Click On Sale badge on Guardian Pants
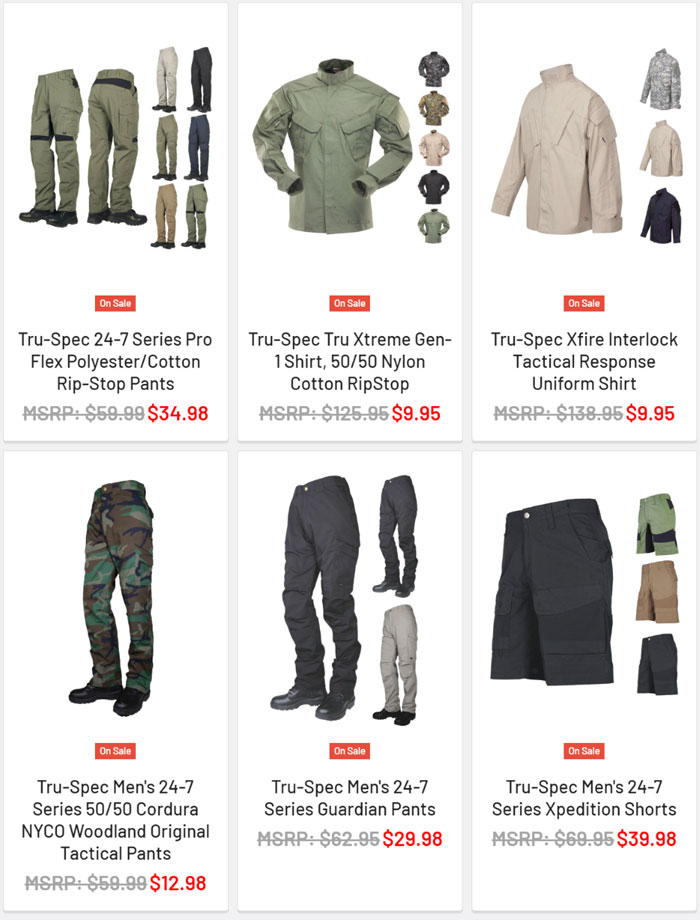This screenshot has width=700, height=920. coord(350,751)
